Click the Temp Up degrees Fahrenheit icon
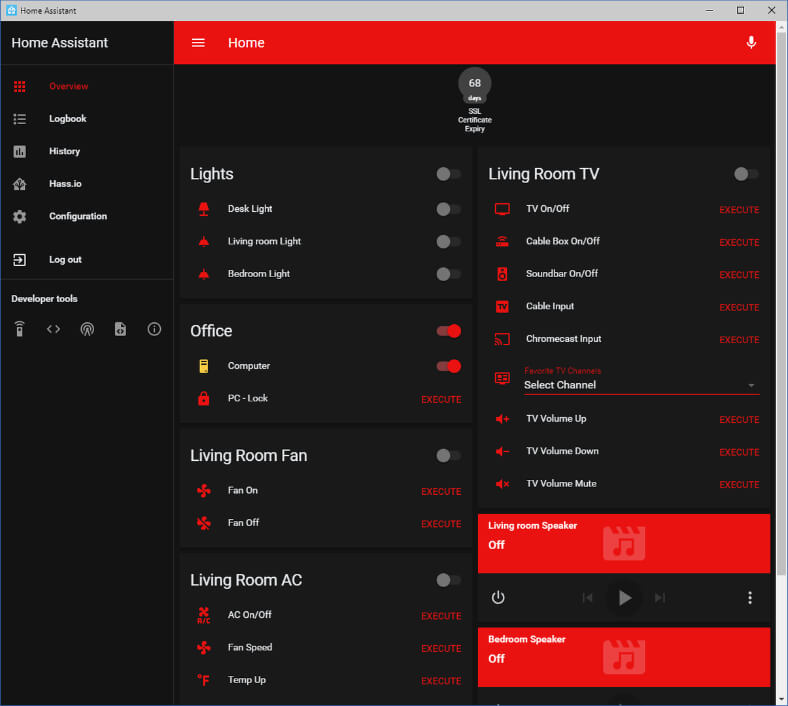The image size is (788, 706). 204,680
